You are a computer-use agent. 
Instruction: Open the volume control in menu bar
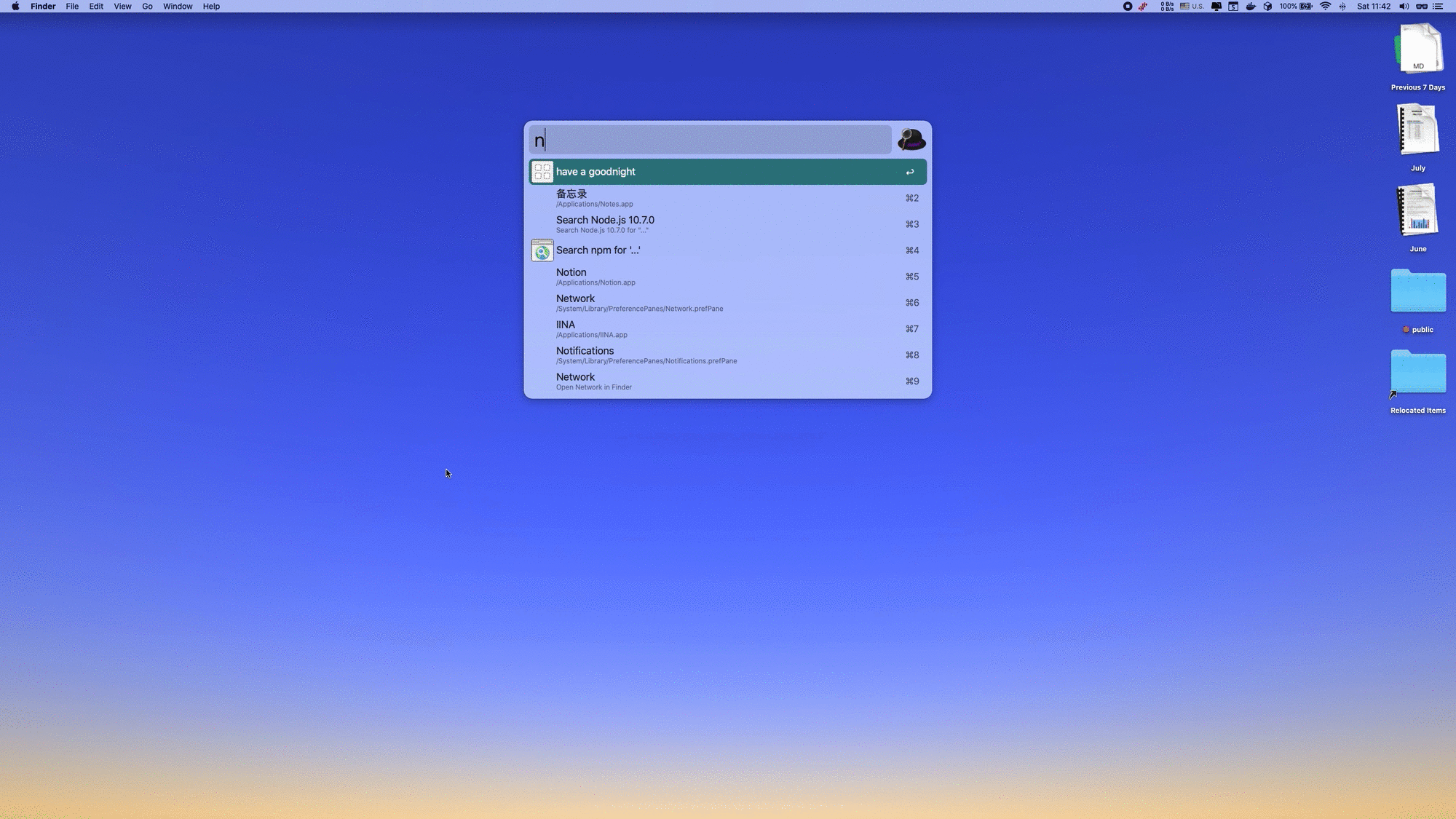click(1404, 7)
